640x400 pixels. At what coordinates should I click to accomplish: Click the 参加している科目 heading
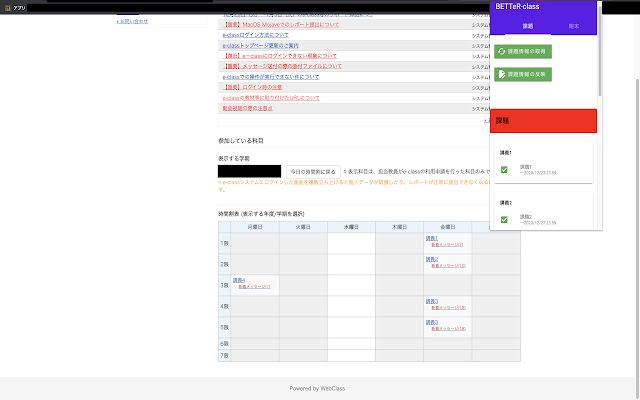pos(241,141)
